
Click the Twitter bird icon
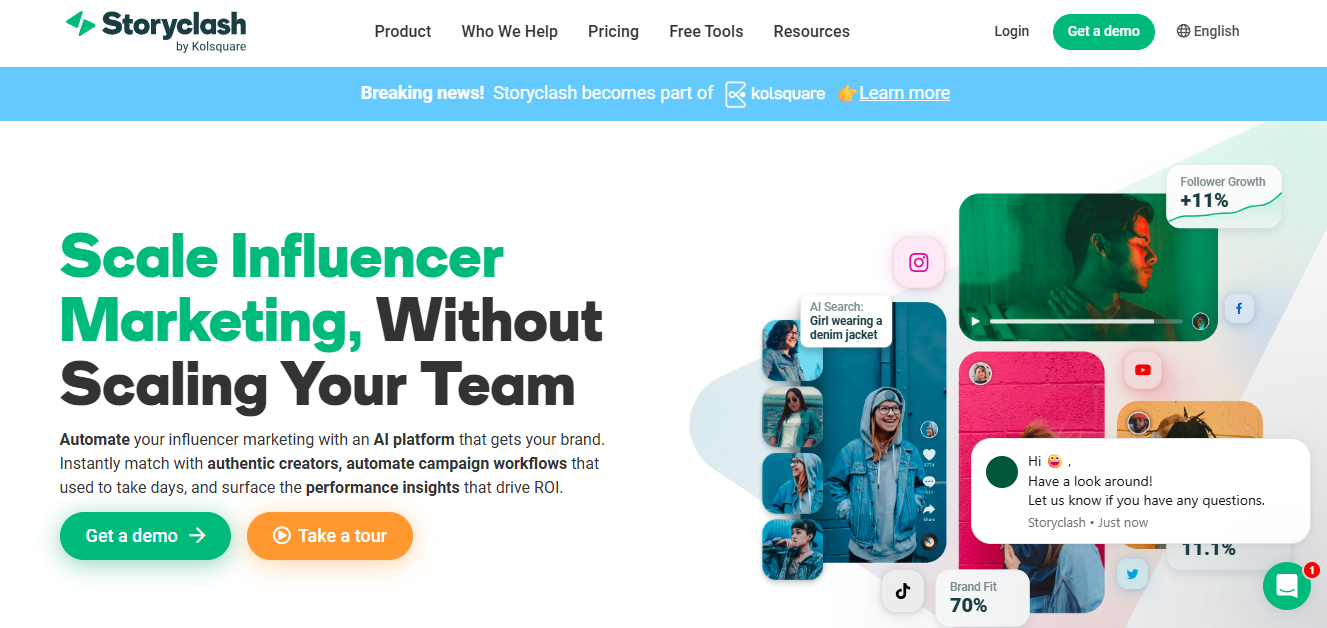[1133, 574]
